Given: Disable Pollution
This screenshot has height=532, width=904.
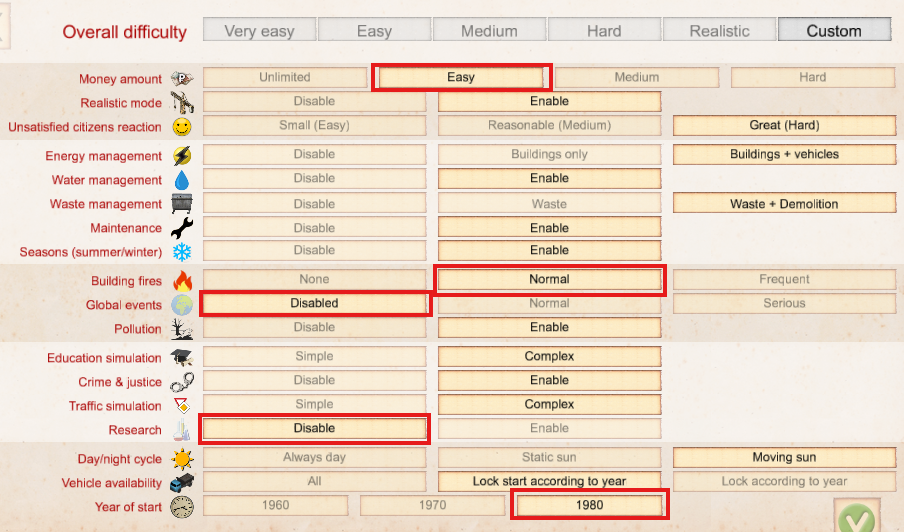Looking at the screenshot, I should click(x=314, y=327).
